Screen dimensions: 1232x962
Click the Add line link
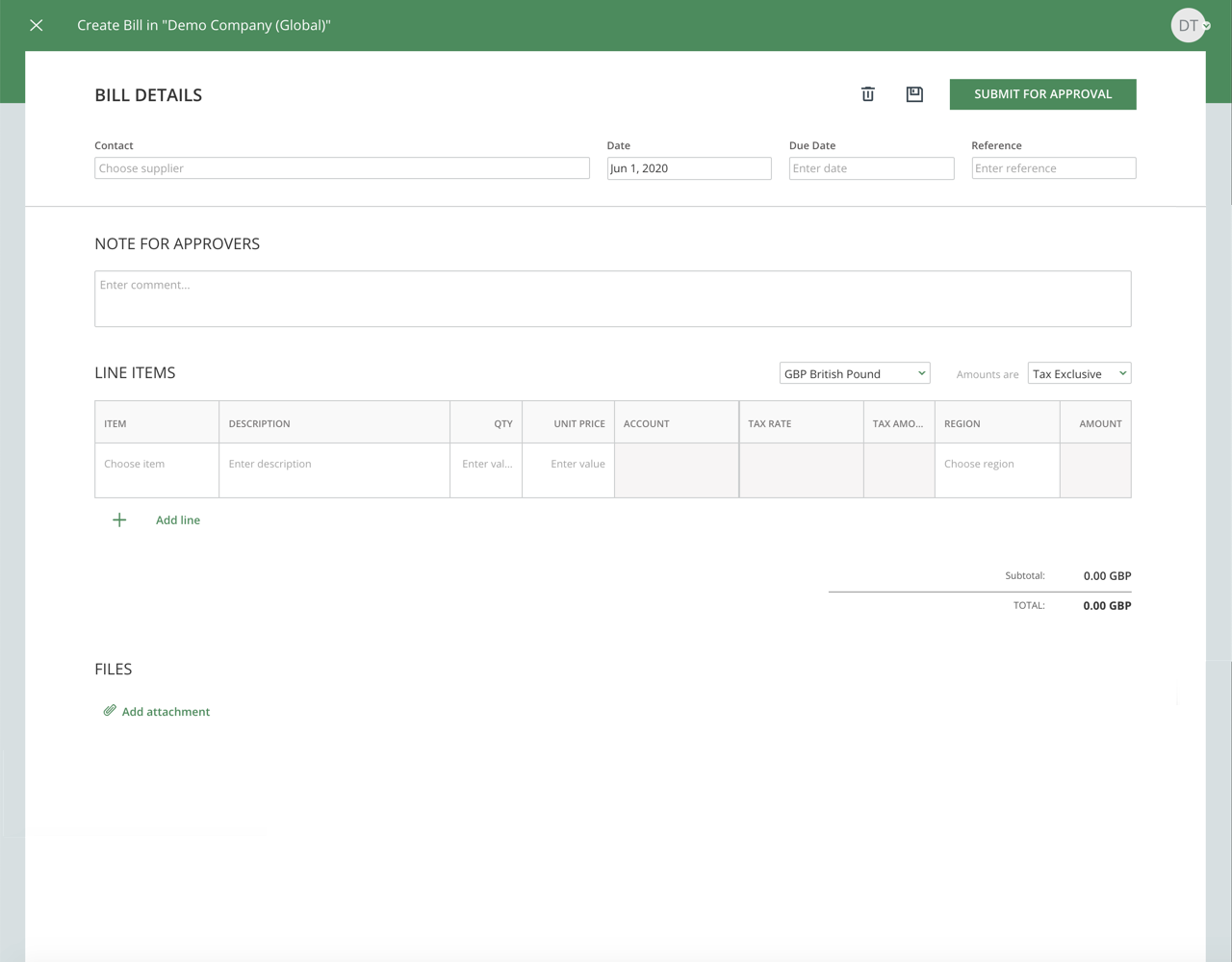click(x=177, y=519)
